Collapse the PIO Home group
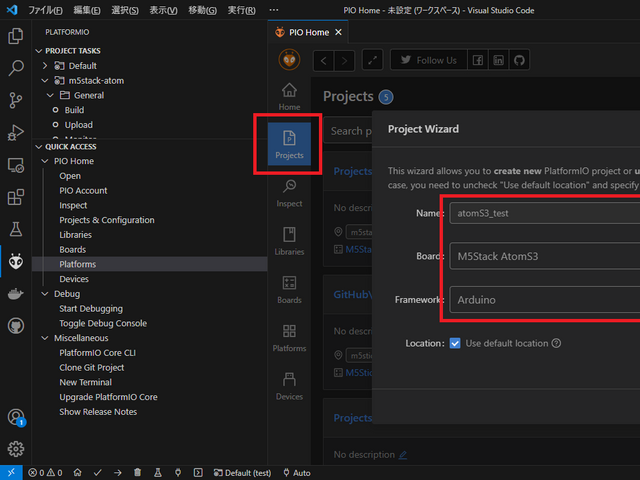Screen dimensions: 640x480 45,161
